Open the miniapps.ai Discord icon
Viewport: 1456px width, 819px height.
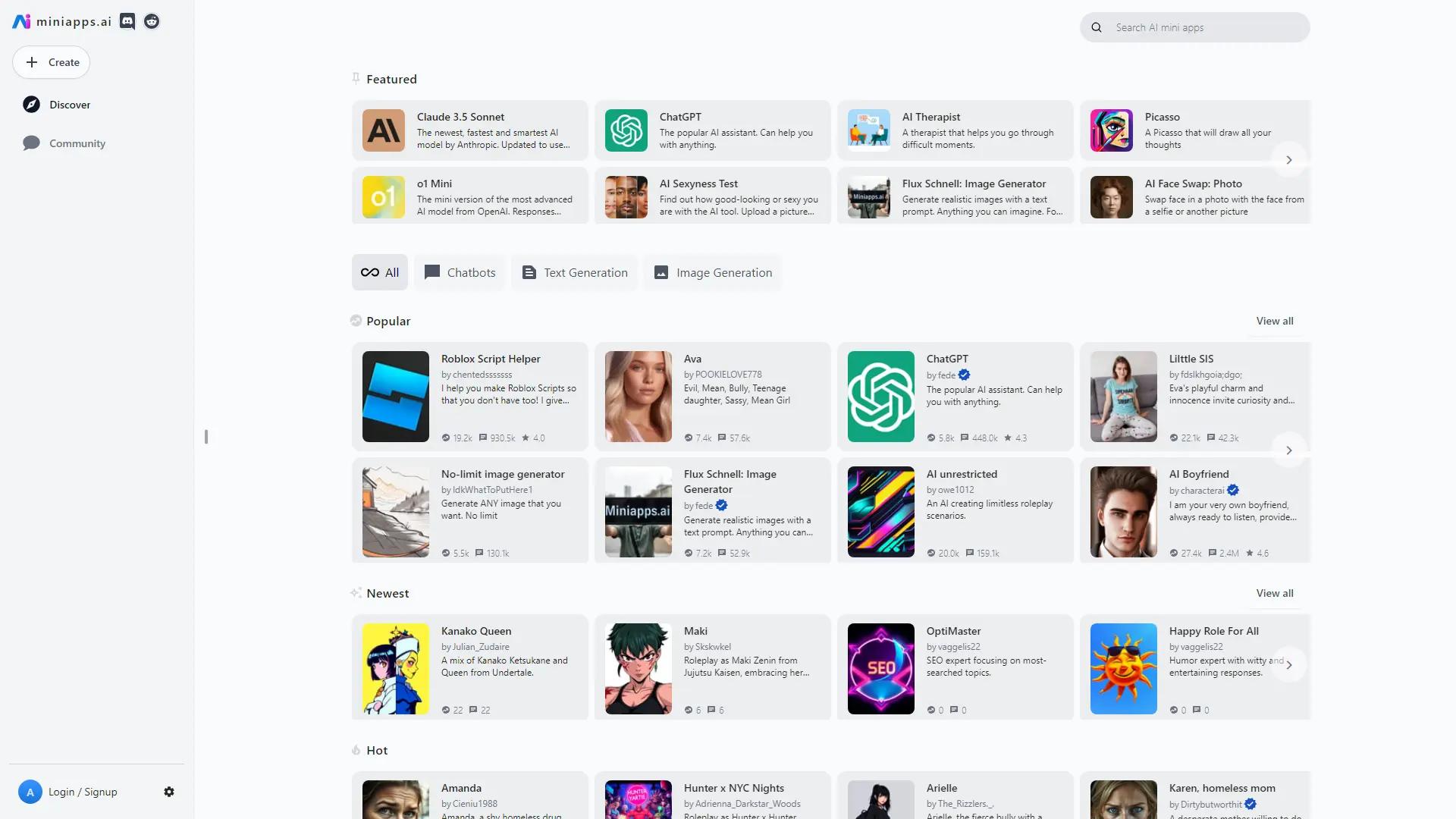click(x=127, y=21)
